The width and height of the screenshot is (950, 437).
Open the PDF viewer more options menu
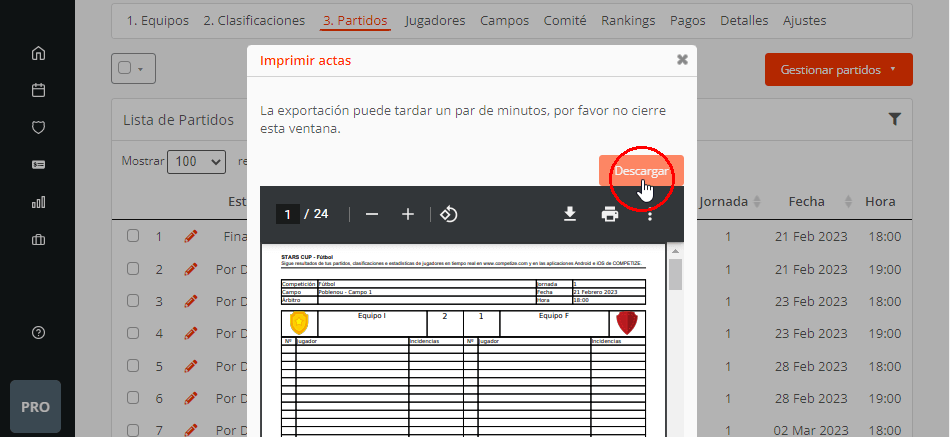click(x=649, y=215)
